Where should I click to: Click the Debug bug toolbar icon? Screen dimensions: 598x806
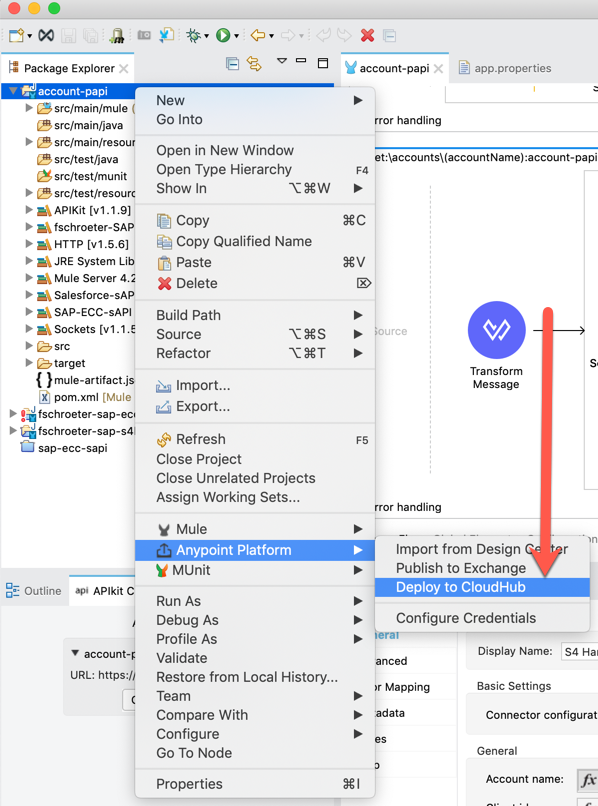tap(193, 35)
